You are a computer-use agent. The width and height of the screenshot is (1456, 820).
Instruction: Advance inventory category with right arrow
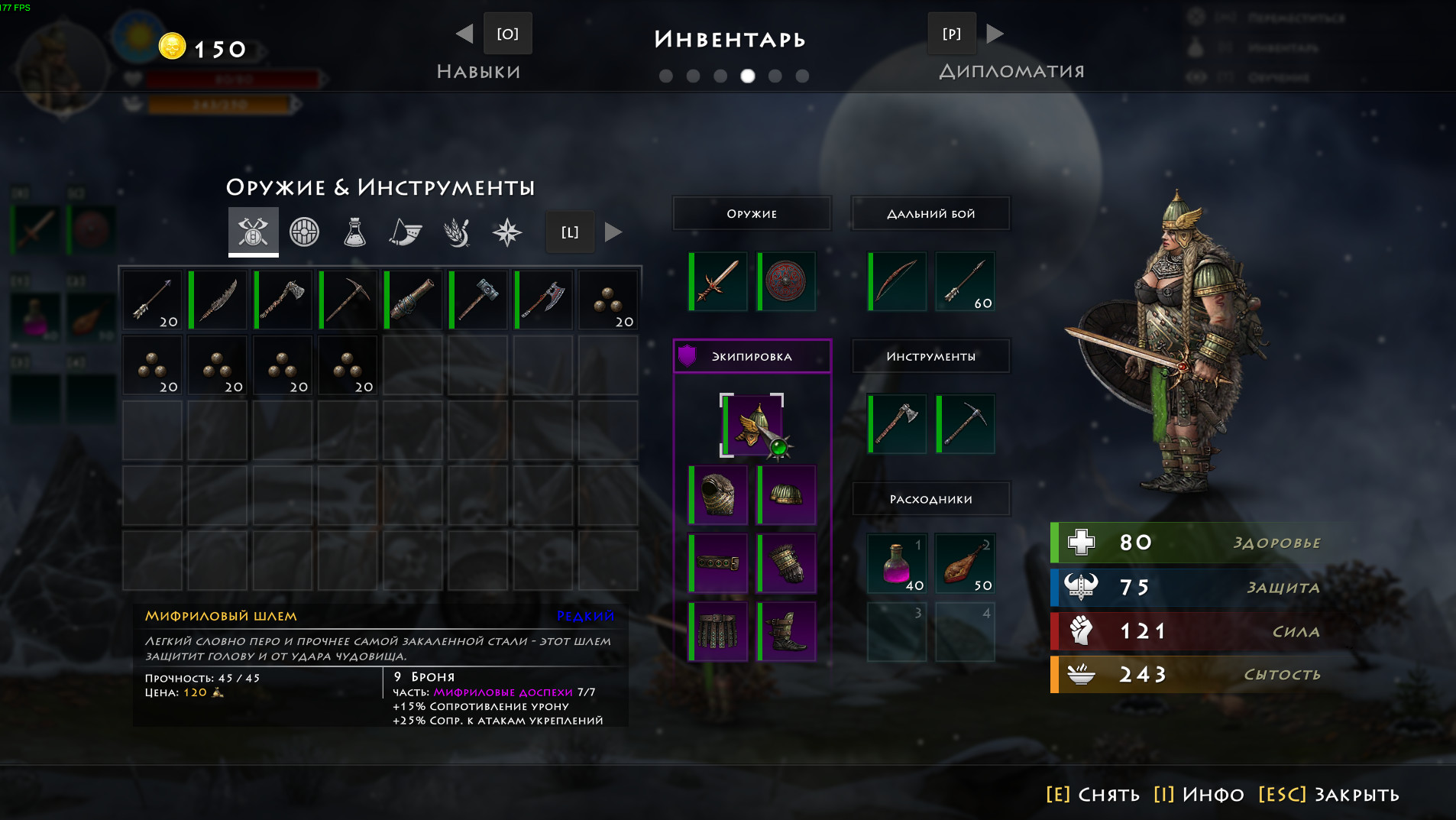(x=613, y=232)
